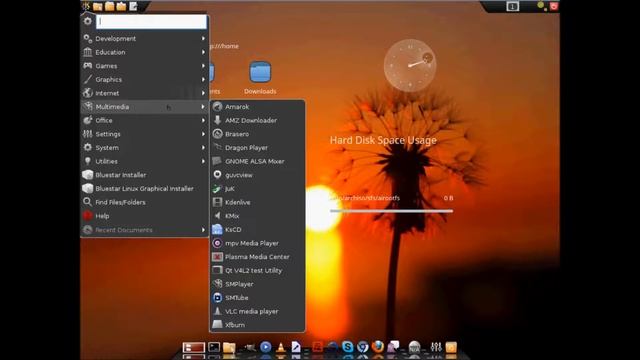Expand the Development submenu

coord(144,38)
